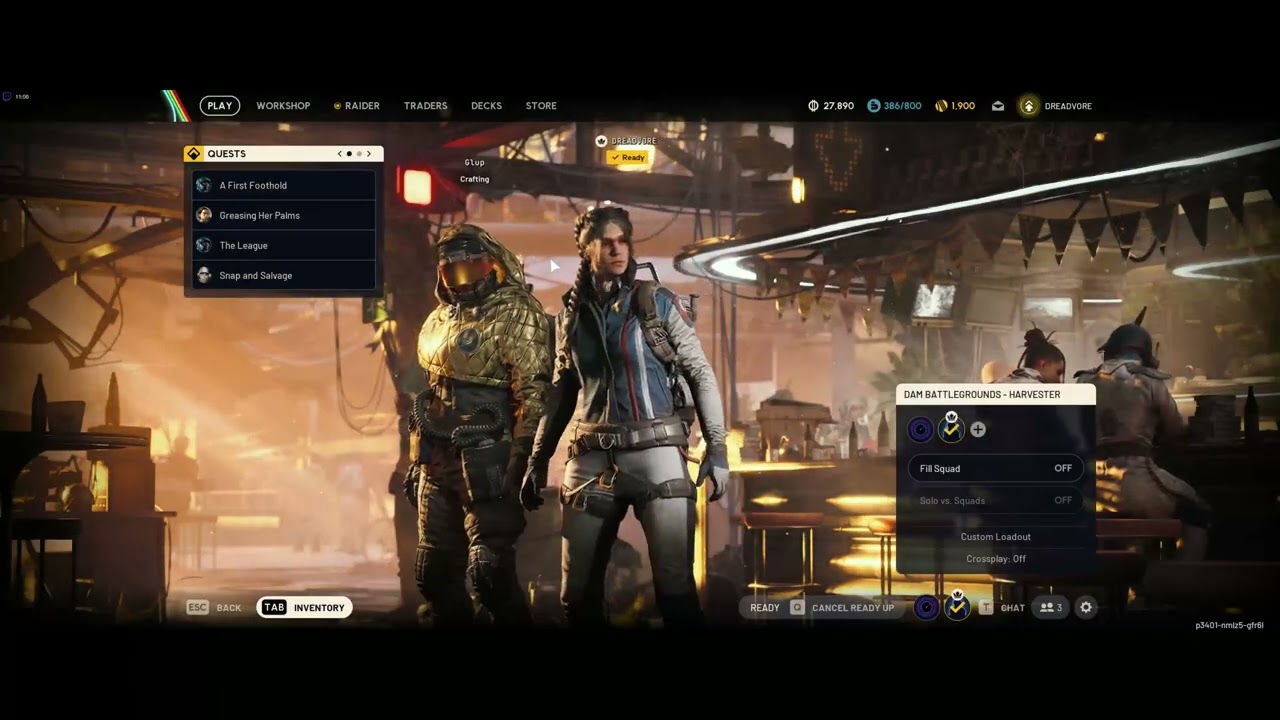Click Cancel Ready Up
This screenshot has height=720, width=1280.
pos(853,608)
